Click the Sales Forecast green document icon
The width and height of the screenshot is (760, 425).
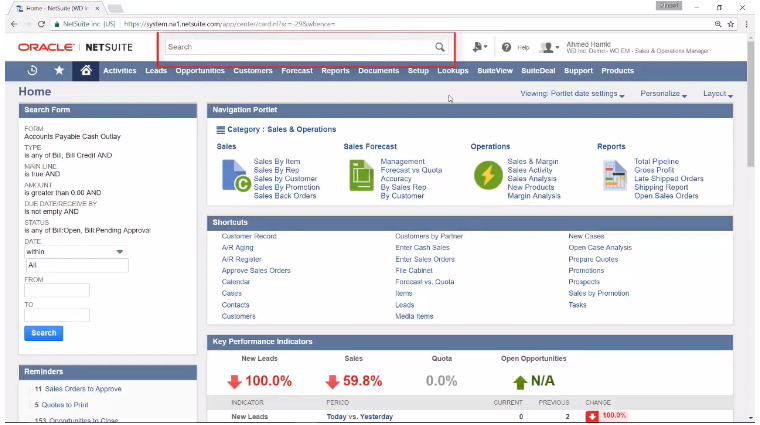(x=362, y=176)
